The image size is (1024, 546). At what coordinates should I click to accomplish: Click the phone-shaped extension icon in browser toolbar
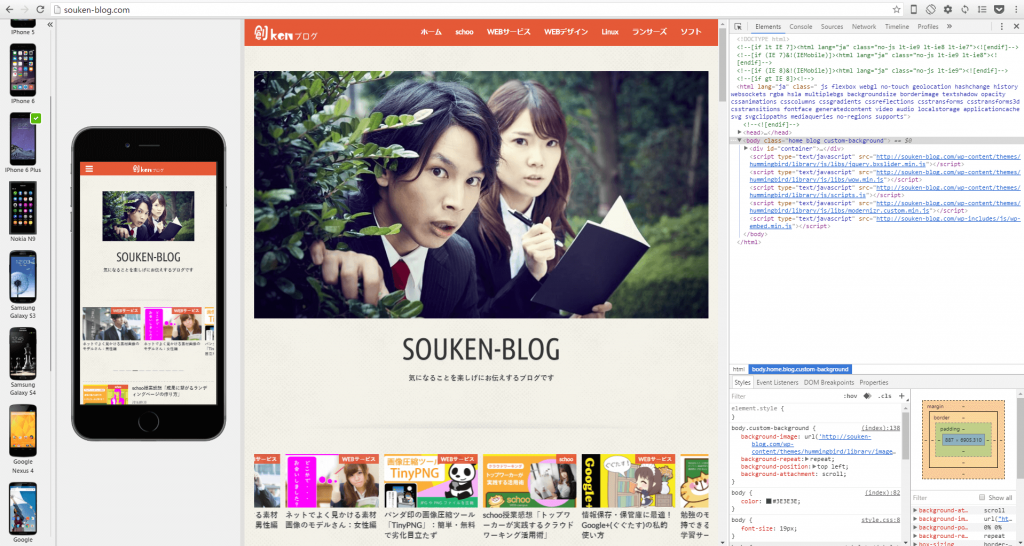(x=914, y=10)
